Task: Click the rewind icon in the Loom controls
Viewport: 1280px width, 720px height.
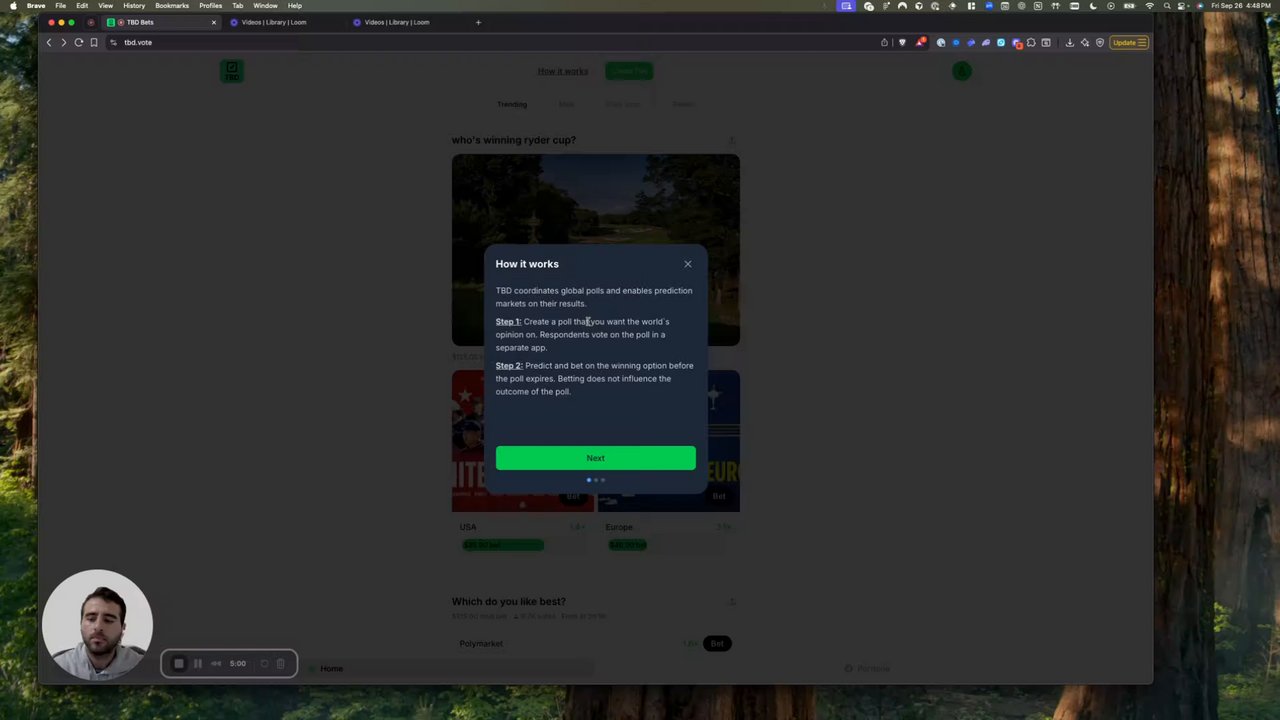Action: (x=216, y=663)
